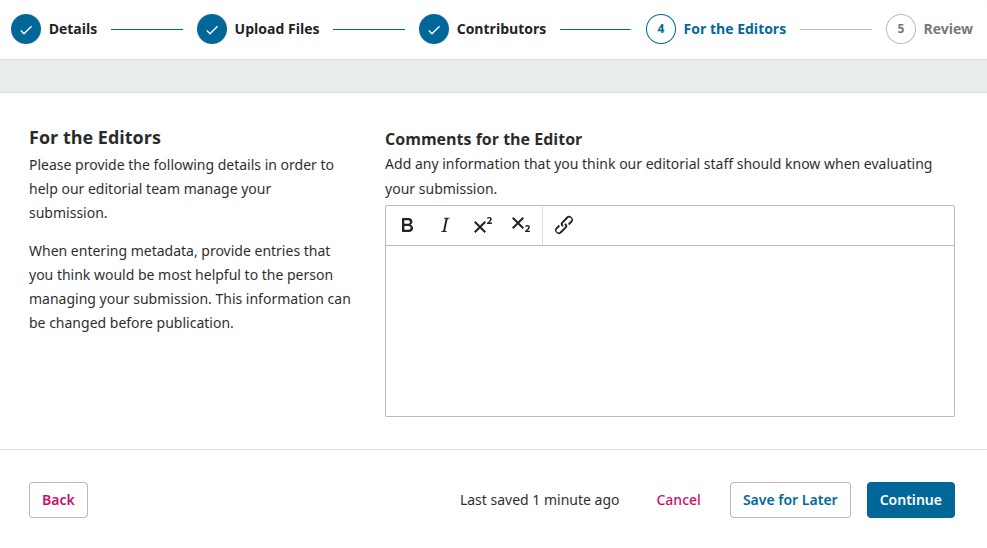Click the Save for Later button
987x548 pixels.
(x=790, y=500)
